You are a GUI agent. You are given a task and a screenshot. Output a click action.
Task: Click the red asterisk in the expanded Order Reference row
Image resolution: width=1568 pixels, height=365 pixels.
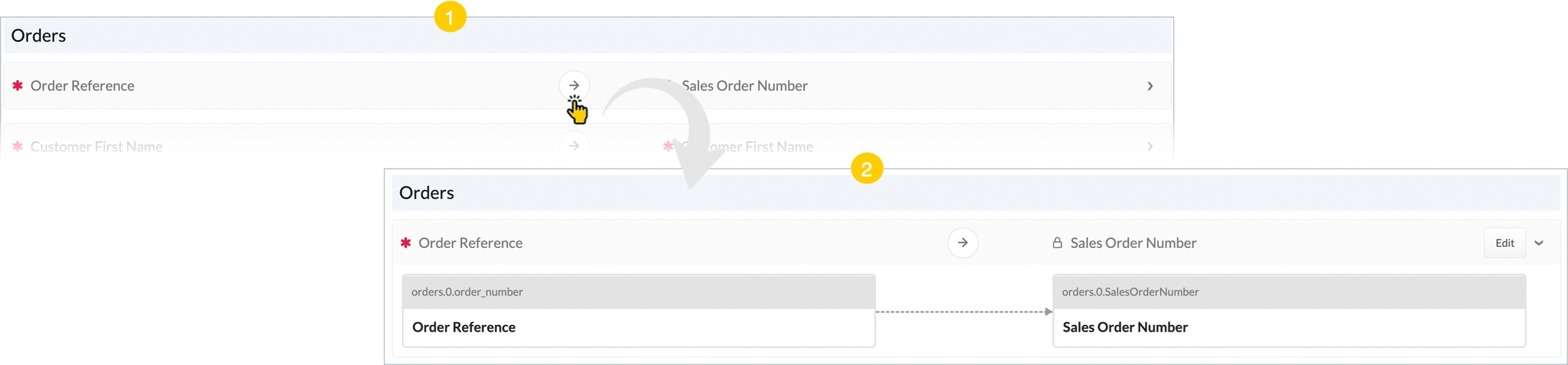pyautogui.click(x=406, y=243)
